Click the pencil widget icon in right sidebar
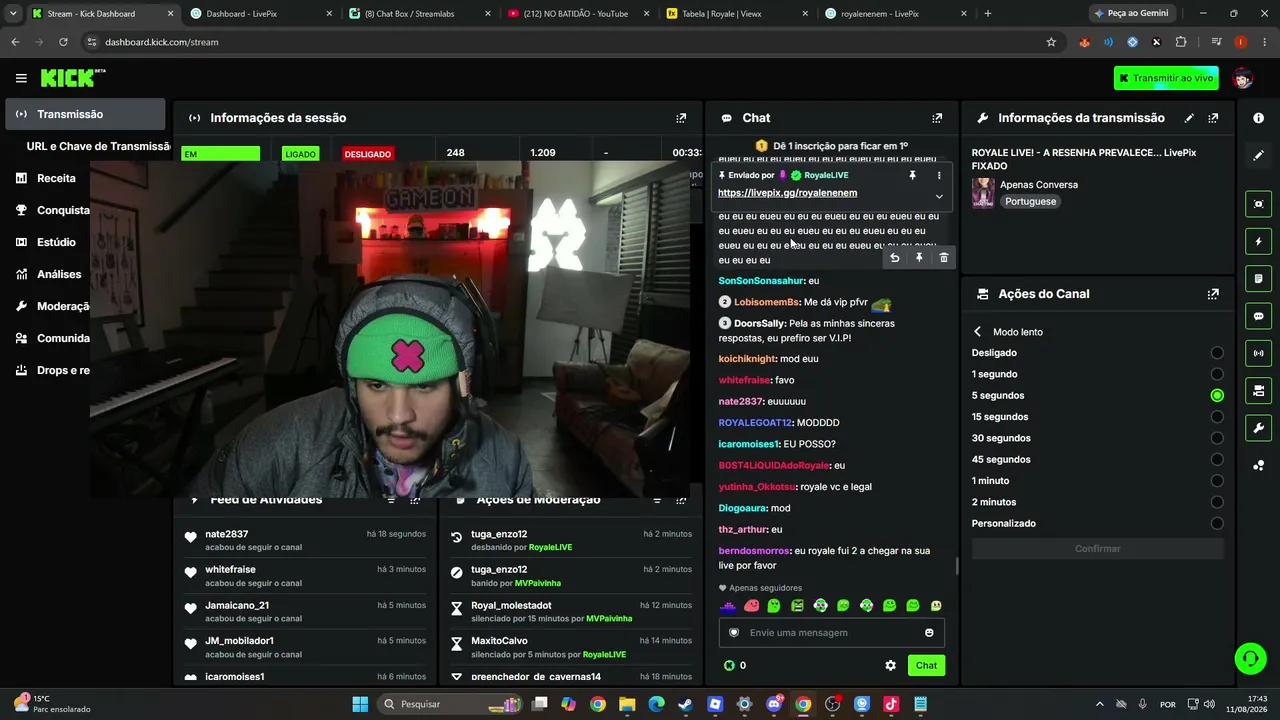The width and height of the screenshot is (1280, 720). click(1258, 156)
